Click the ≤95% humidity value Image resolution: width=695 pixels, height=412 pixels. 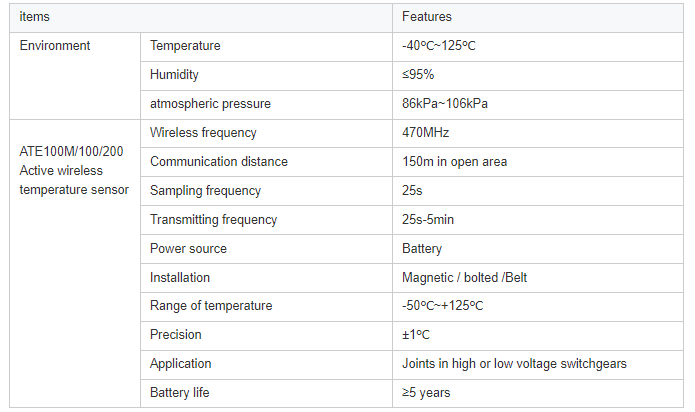click(418, 75)
